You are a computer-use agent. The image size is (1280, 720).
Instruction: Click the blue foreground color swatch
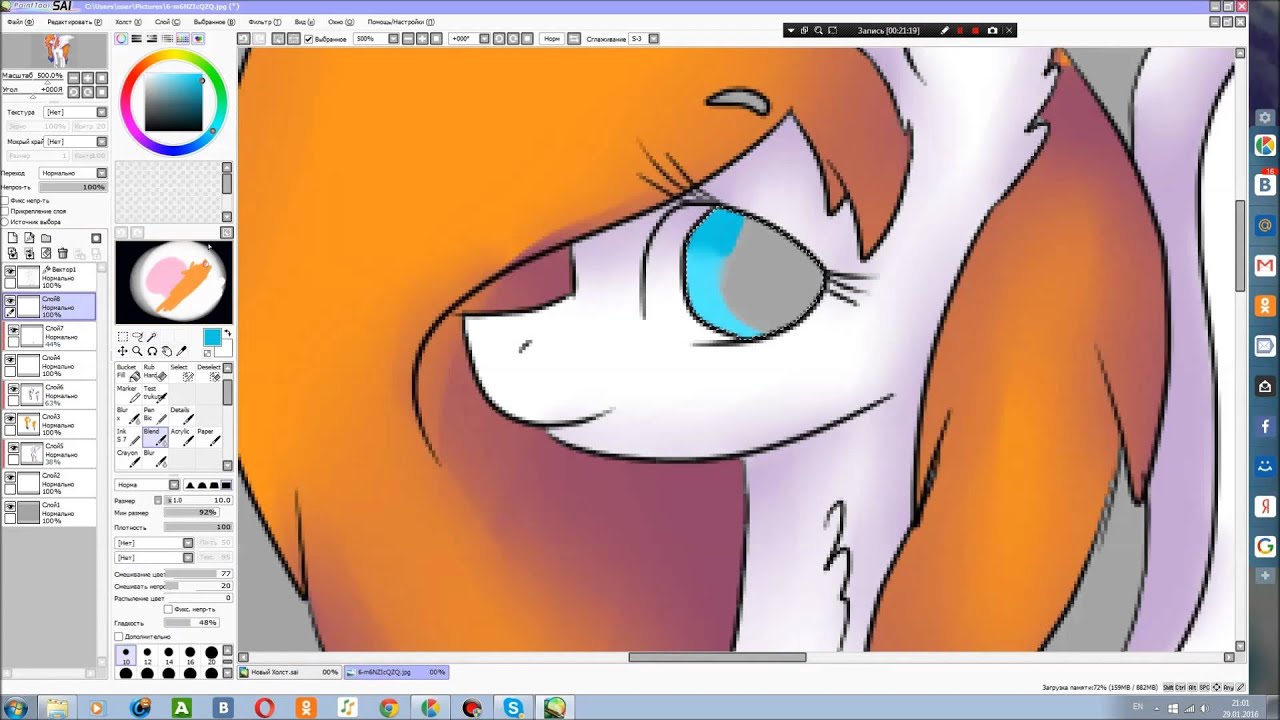(212, 337)
